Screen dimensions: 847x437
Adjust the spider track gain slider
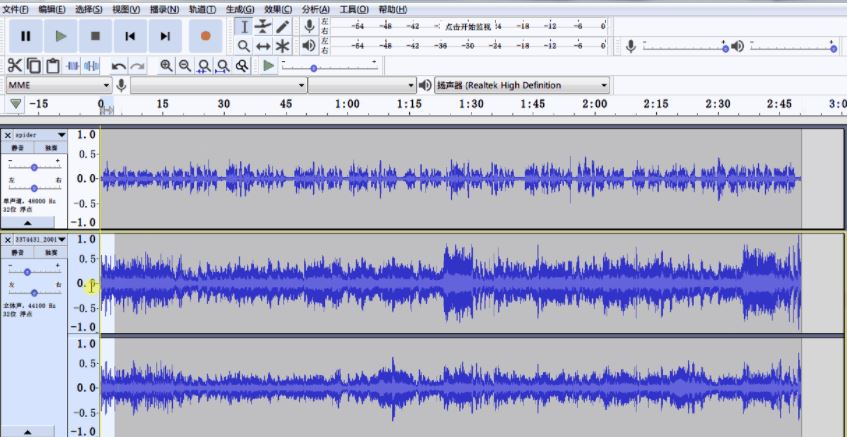point(34,167)
